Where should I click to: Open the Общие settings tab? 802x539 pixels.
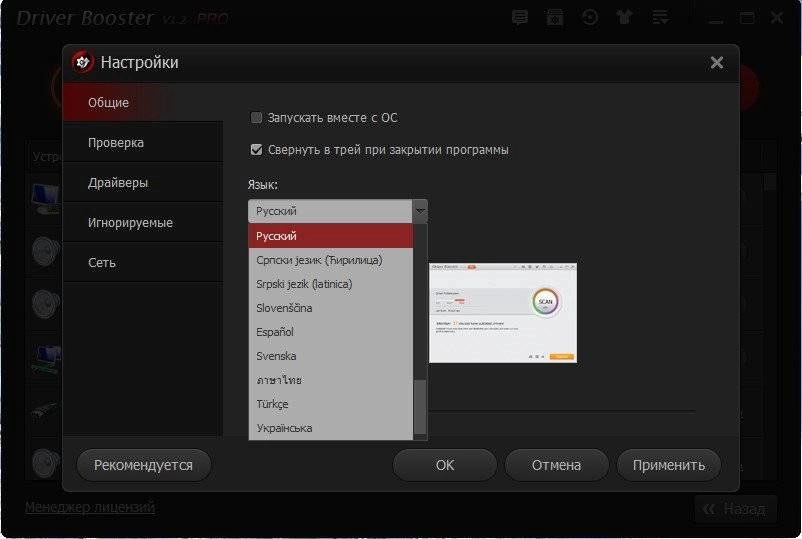coord(143,102)
